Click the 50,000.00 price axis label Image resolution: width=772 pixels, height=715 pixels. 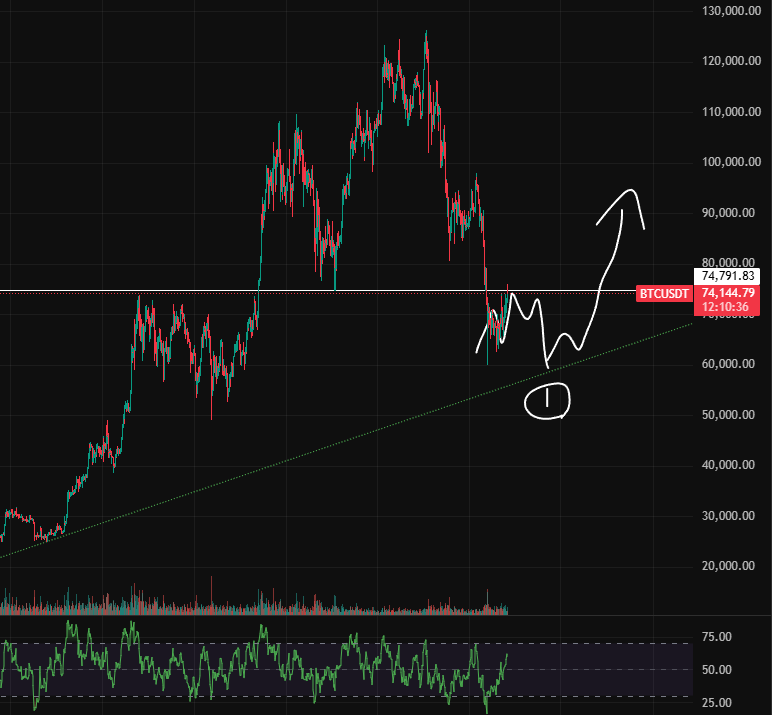click(x=728, y=415)
